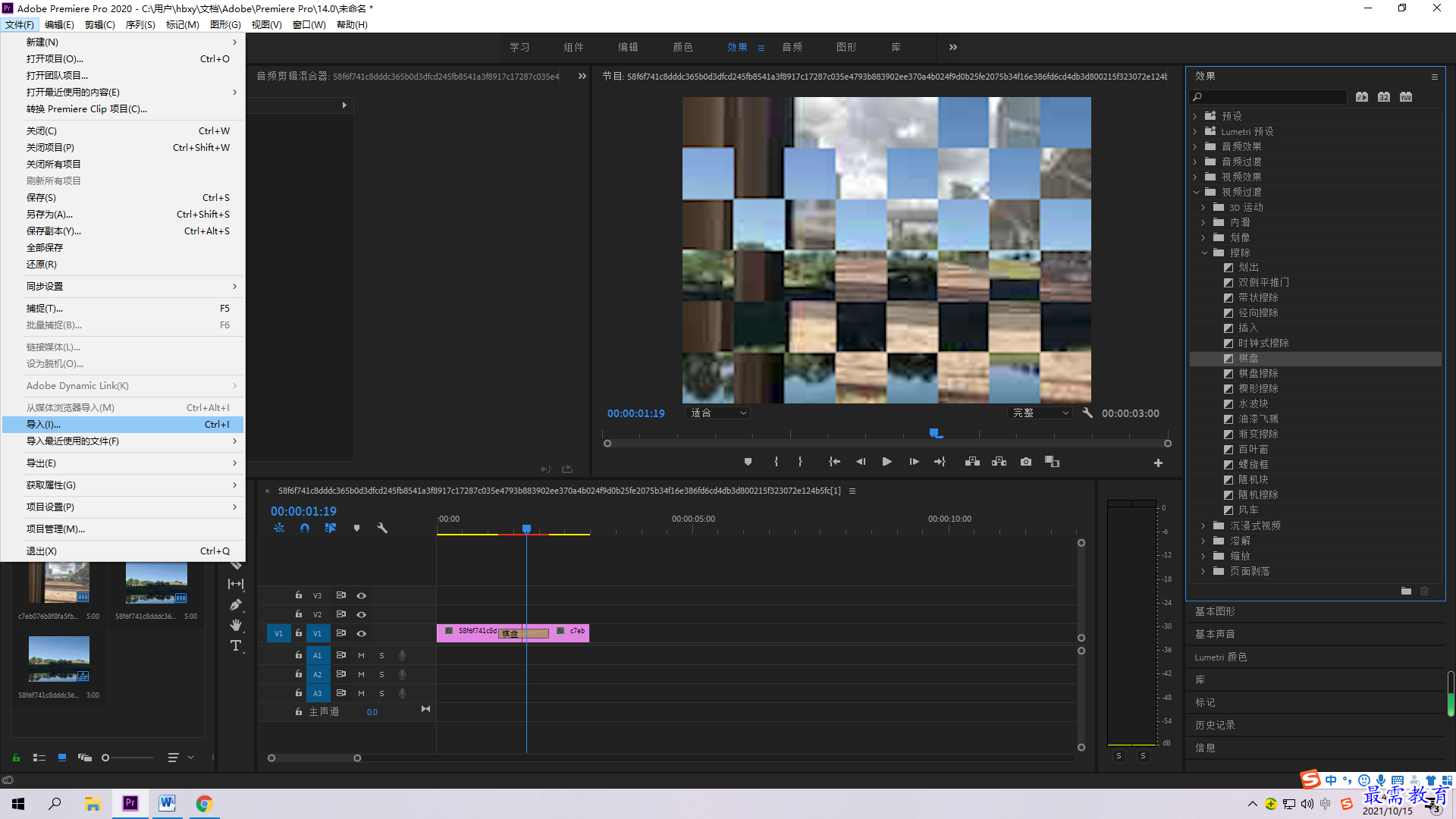Click Add Marker in the Program Monitor

(748, 462)
